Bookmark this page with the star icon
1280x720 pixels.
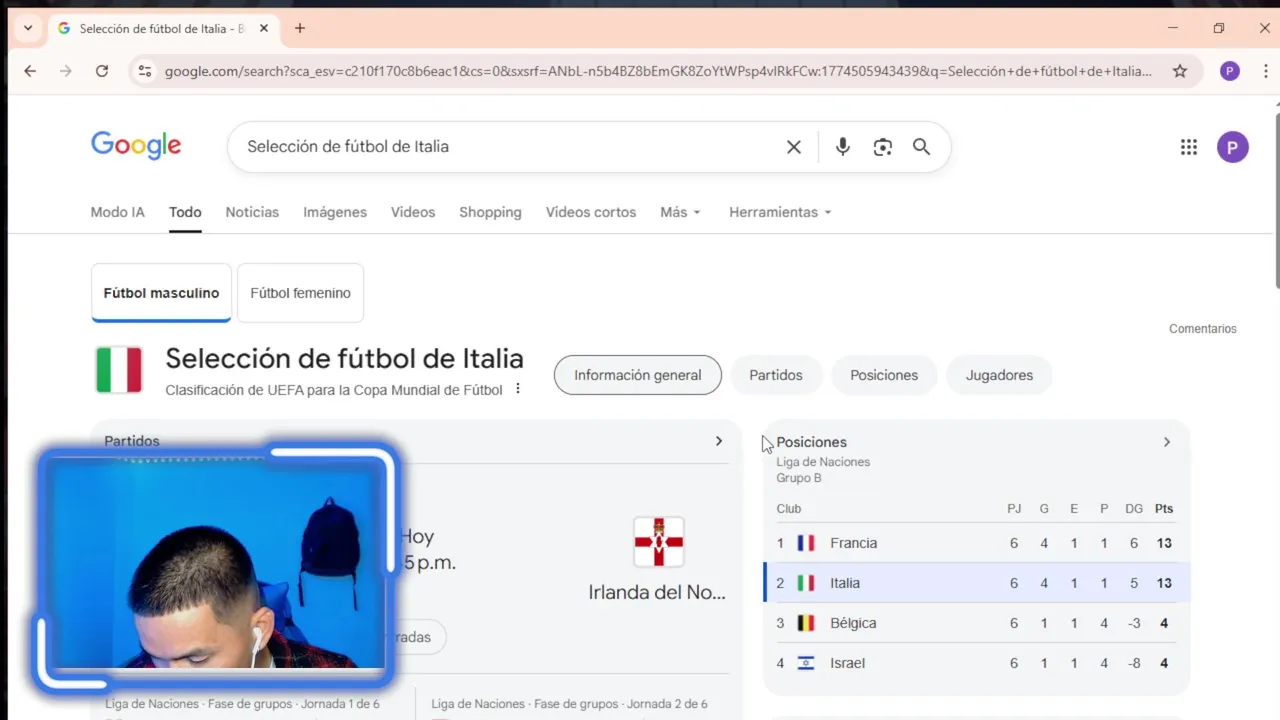tap(1180, 71)
